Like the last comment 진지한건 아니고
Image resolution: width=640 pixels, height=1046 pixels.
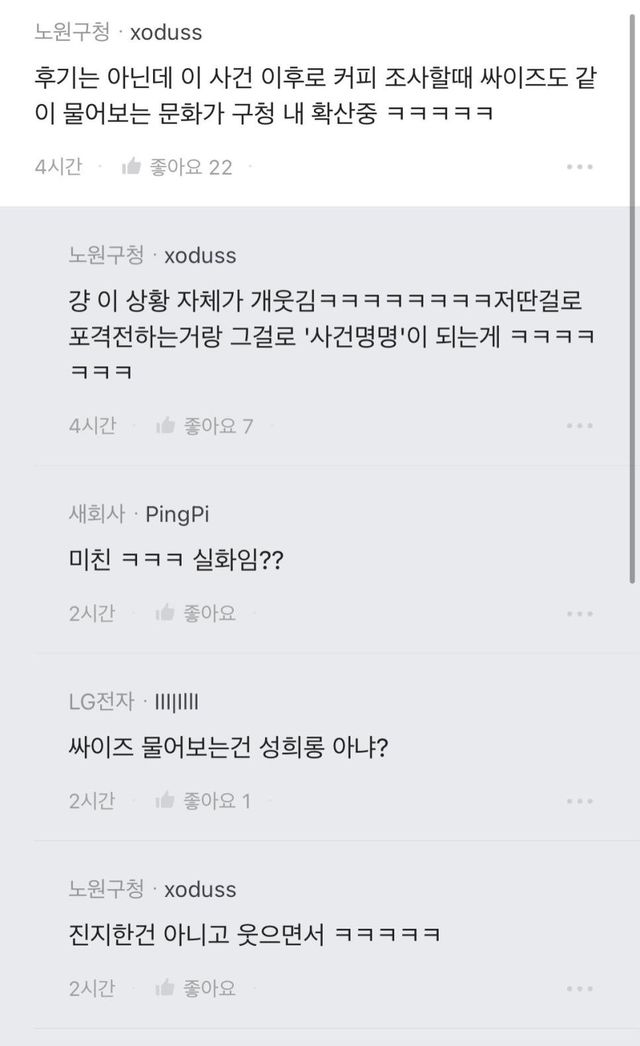pyautogui.click(x=166, y=988)
